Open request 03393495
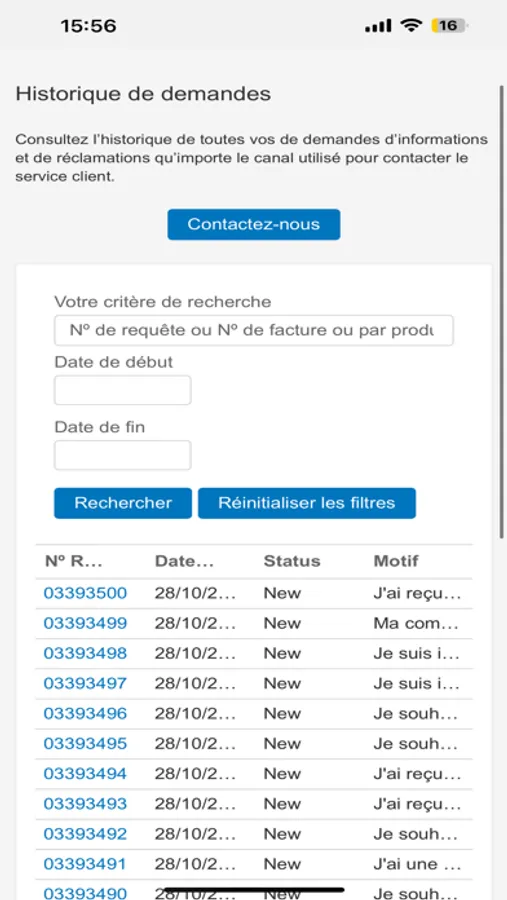The width and height of the screenshot is (507, 900). pos(85,744)
